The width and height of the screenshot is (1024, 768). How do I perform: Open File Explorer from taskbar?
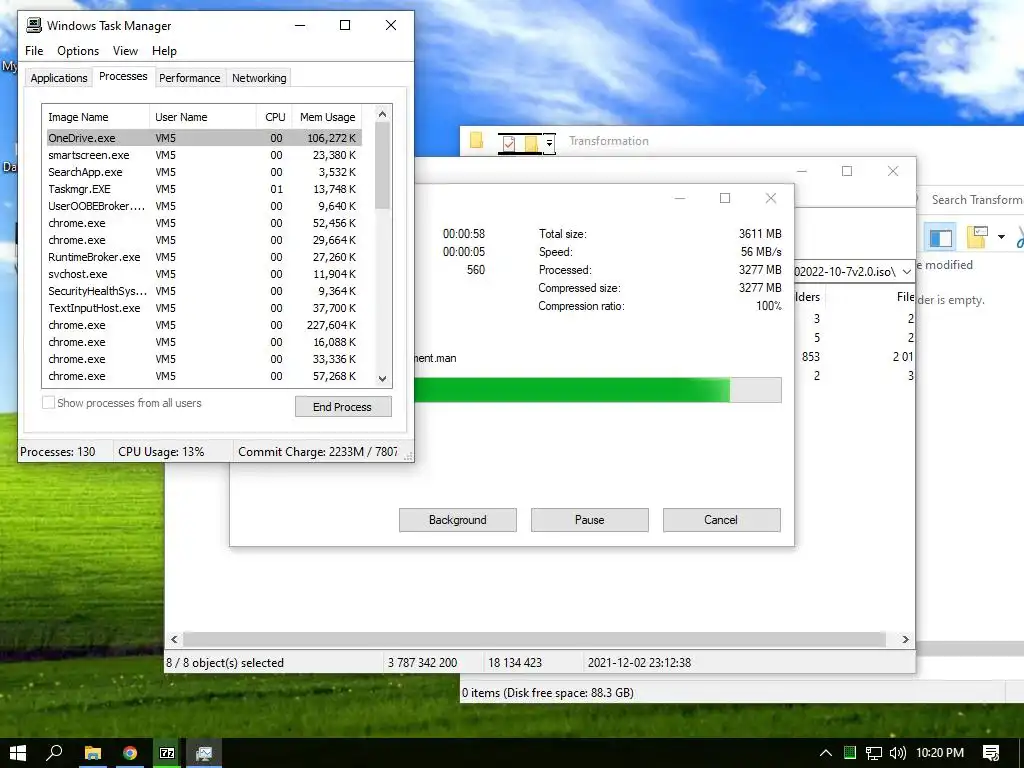coord(93,753)
